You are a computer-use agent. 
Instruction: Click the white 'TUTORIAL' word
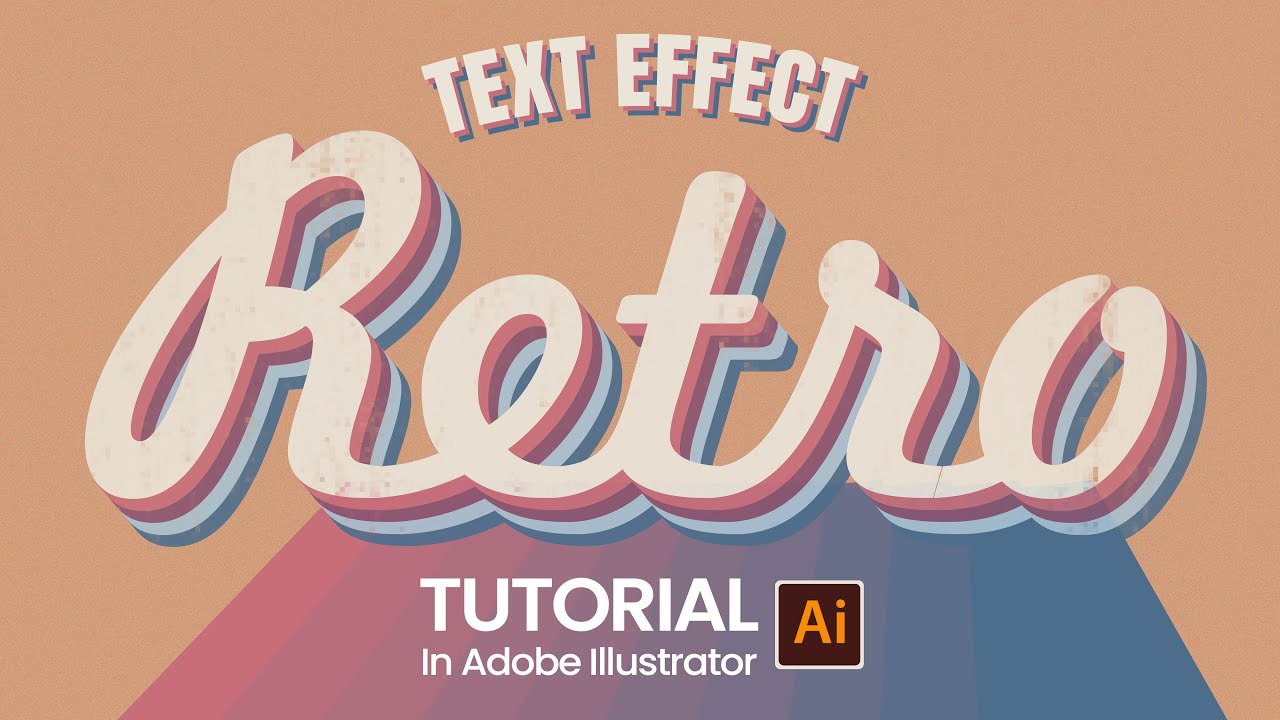tap(589, 606)
